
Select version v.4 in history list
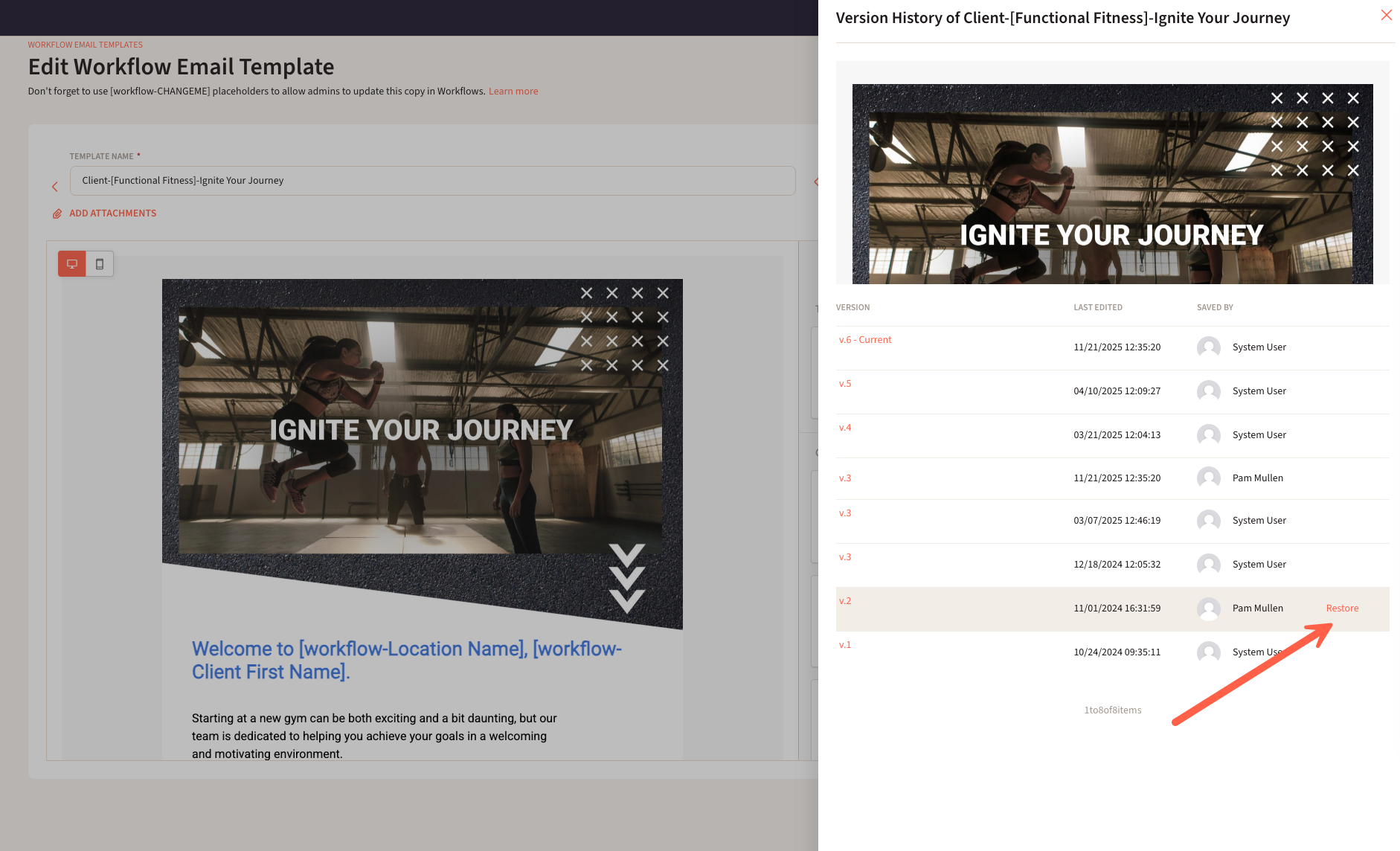845,428
